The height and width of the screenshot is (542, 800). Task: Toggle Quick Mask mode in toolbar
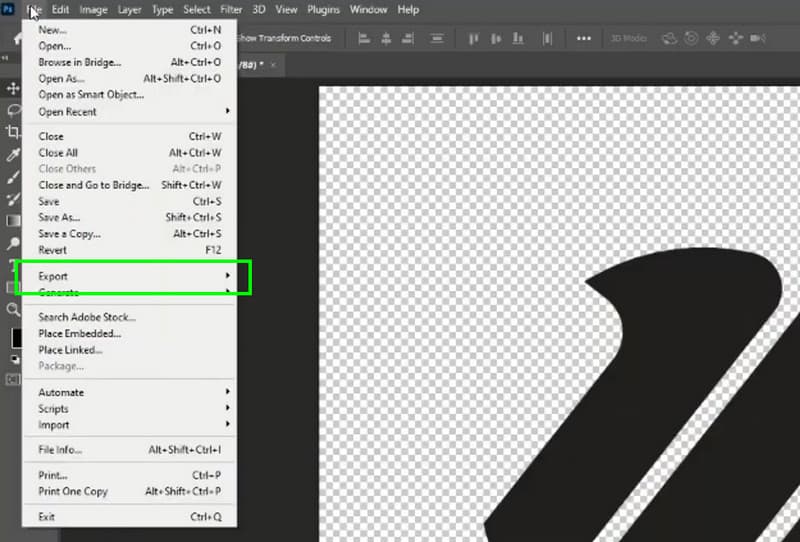(13, 379)
